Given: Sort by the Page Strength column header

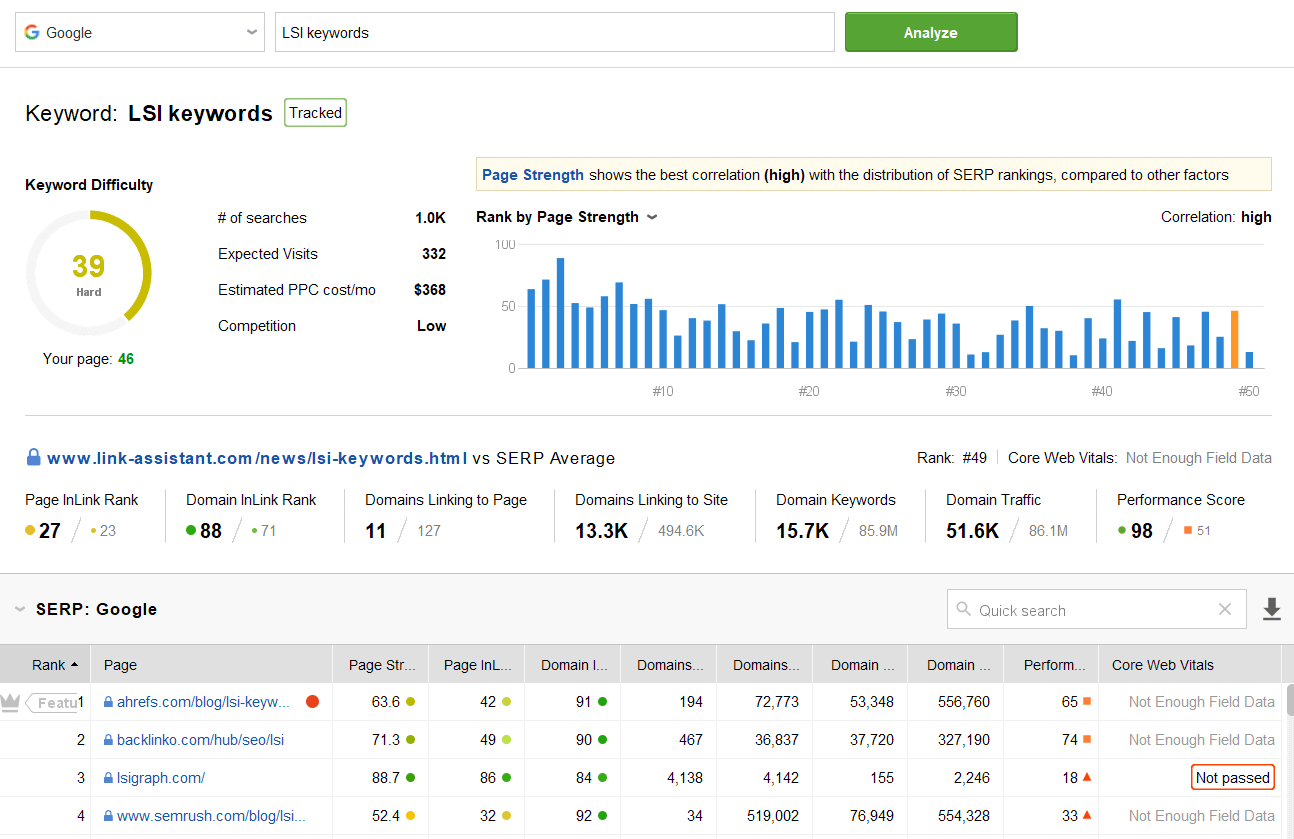Looking at the screenshot, I should coord(380,664).
